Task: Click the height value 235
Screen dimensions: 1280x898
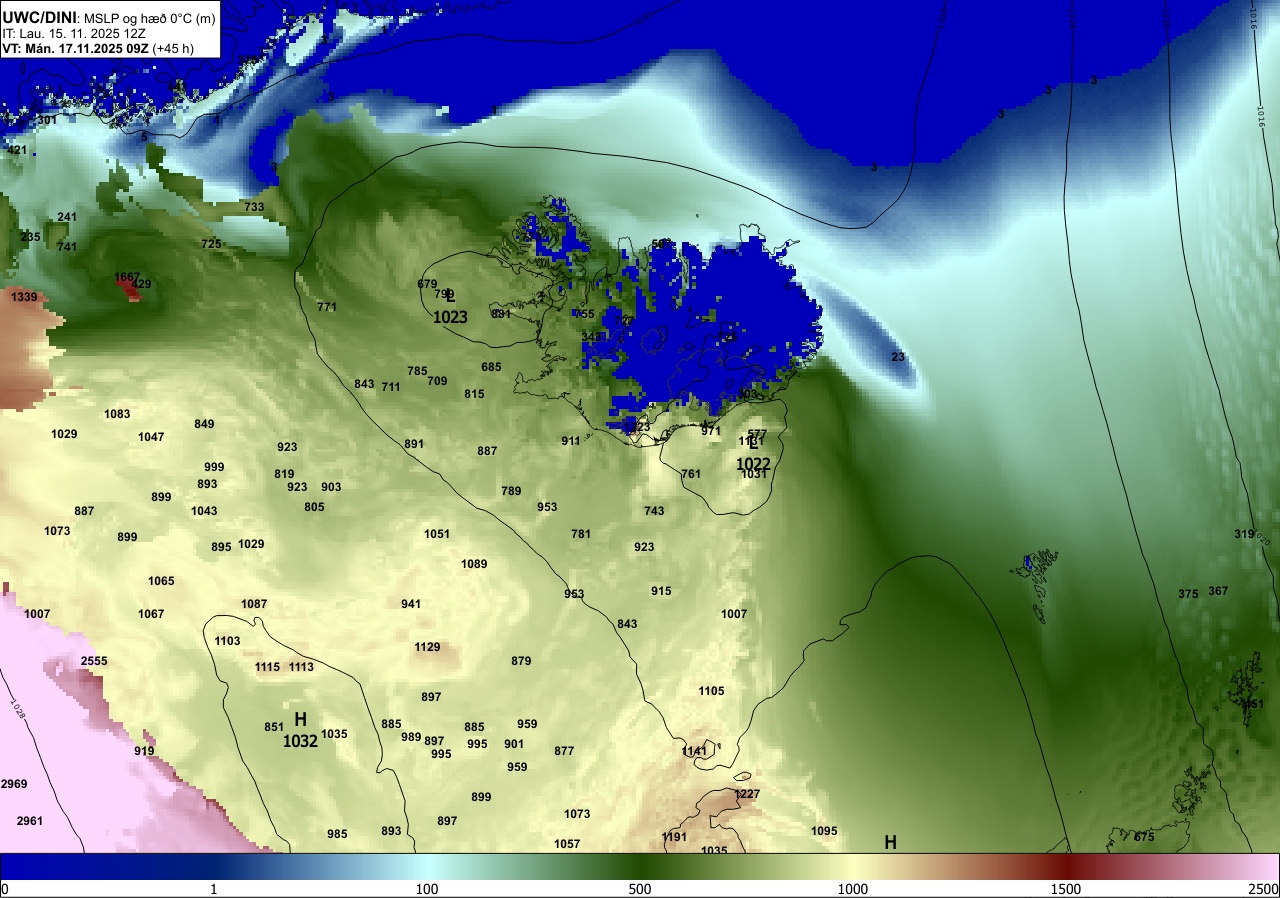Action: pos(30,237)
